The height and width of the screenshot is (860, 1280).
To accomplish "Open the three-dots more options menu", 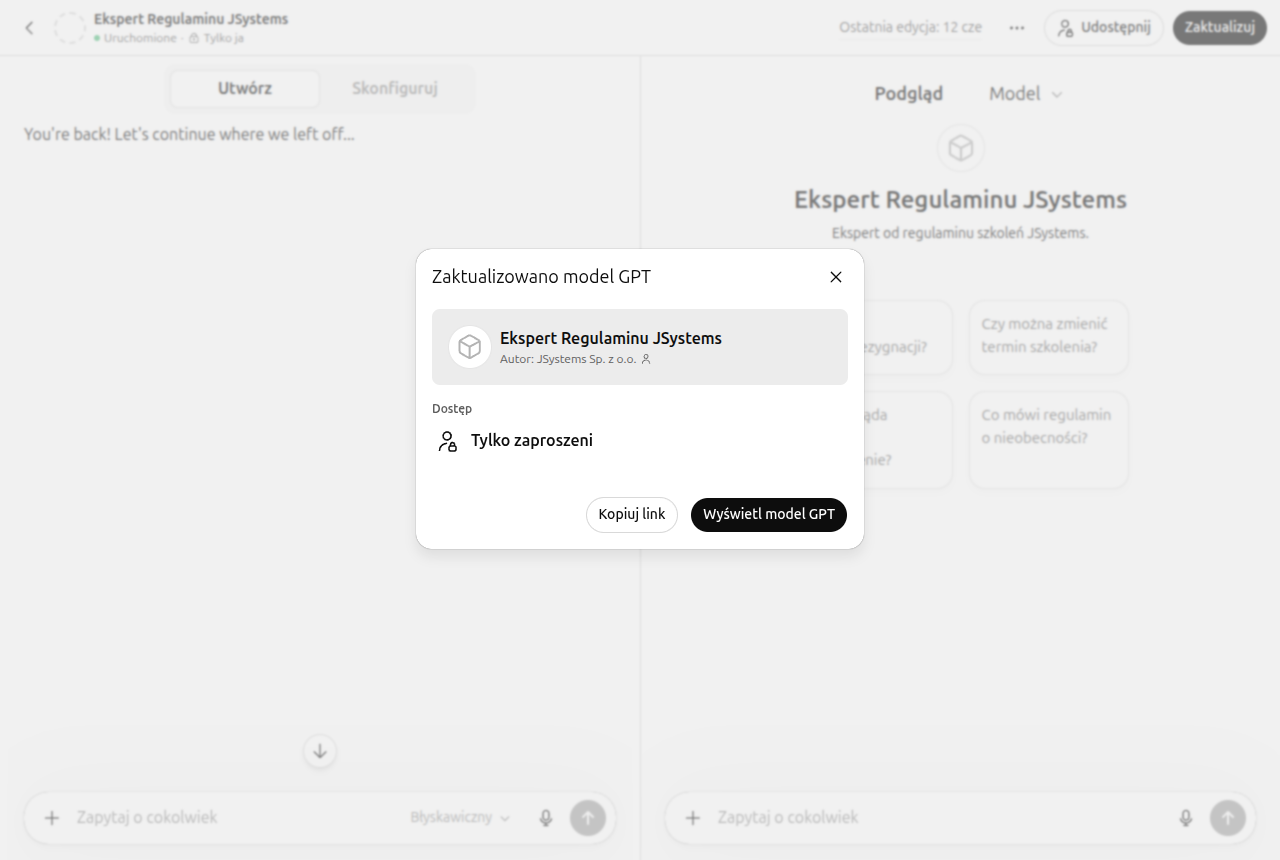I will (x=1017, y=28).
